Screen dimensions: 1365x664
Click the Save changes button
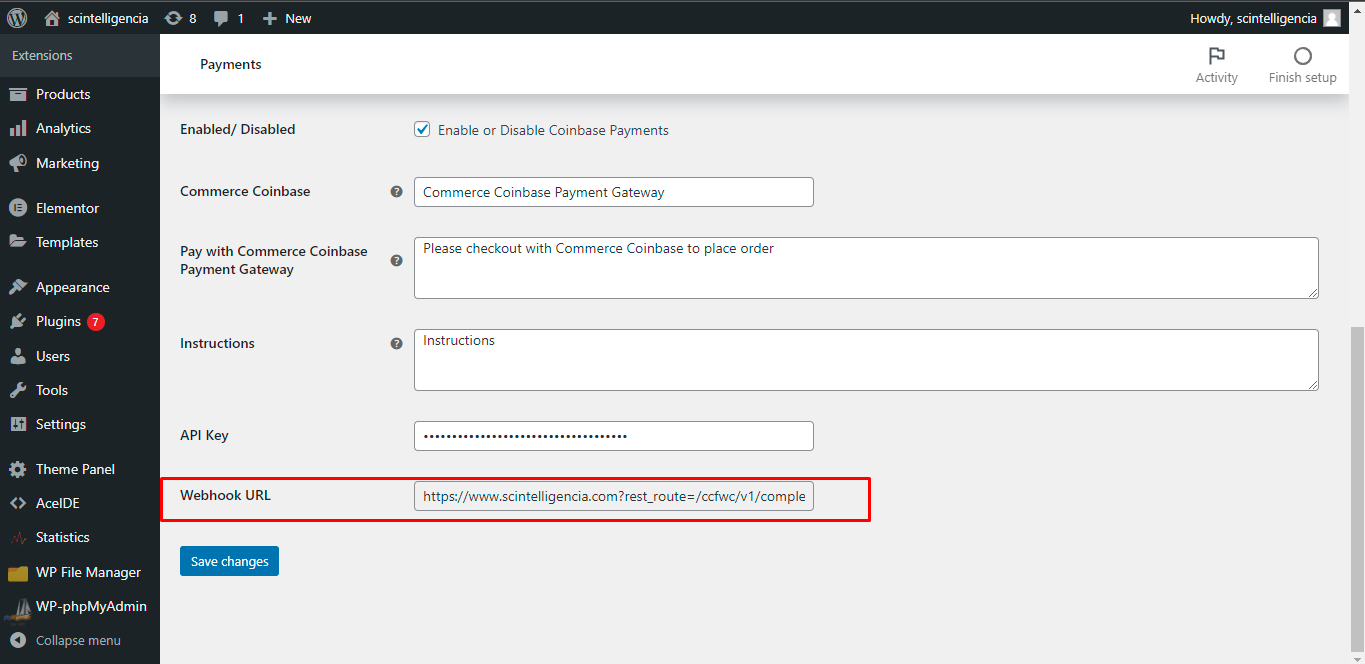229,561
